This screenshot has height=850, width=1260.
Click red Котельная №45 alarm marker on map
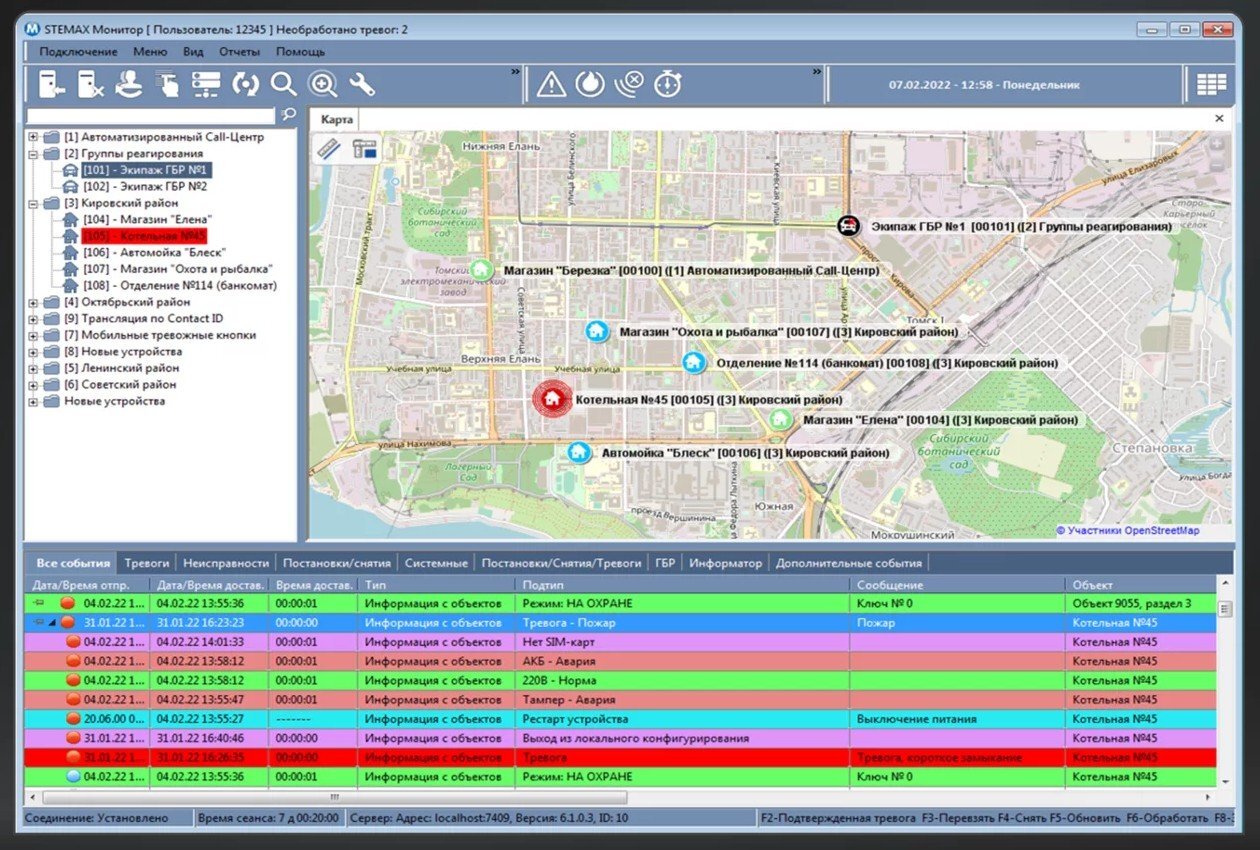click(x=550, y=400)
